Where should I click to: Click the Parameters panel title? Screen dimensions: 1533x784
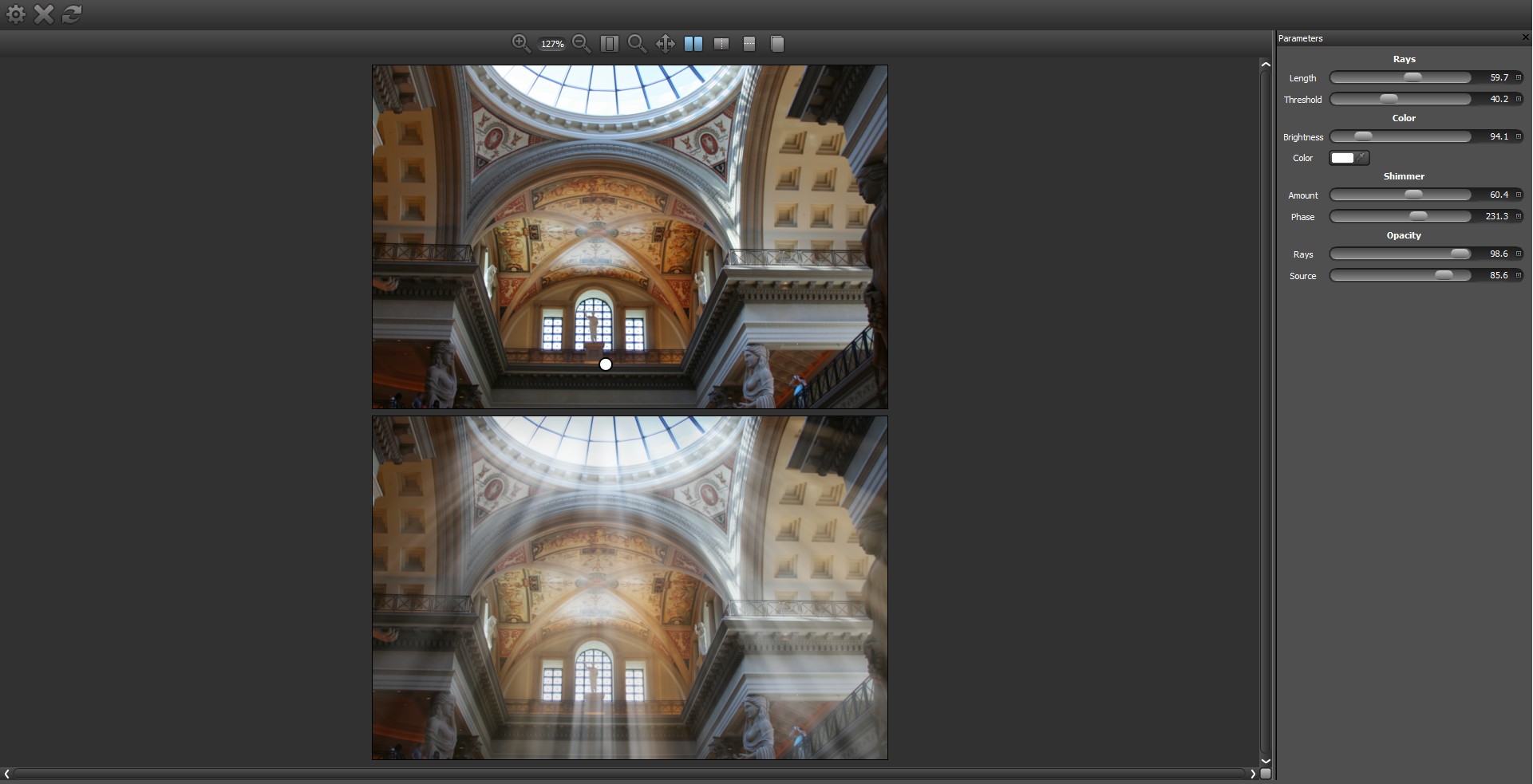[1300, 38]
